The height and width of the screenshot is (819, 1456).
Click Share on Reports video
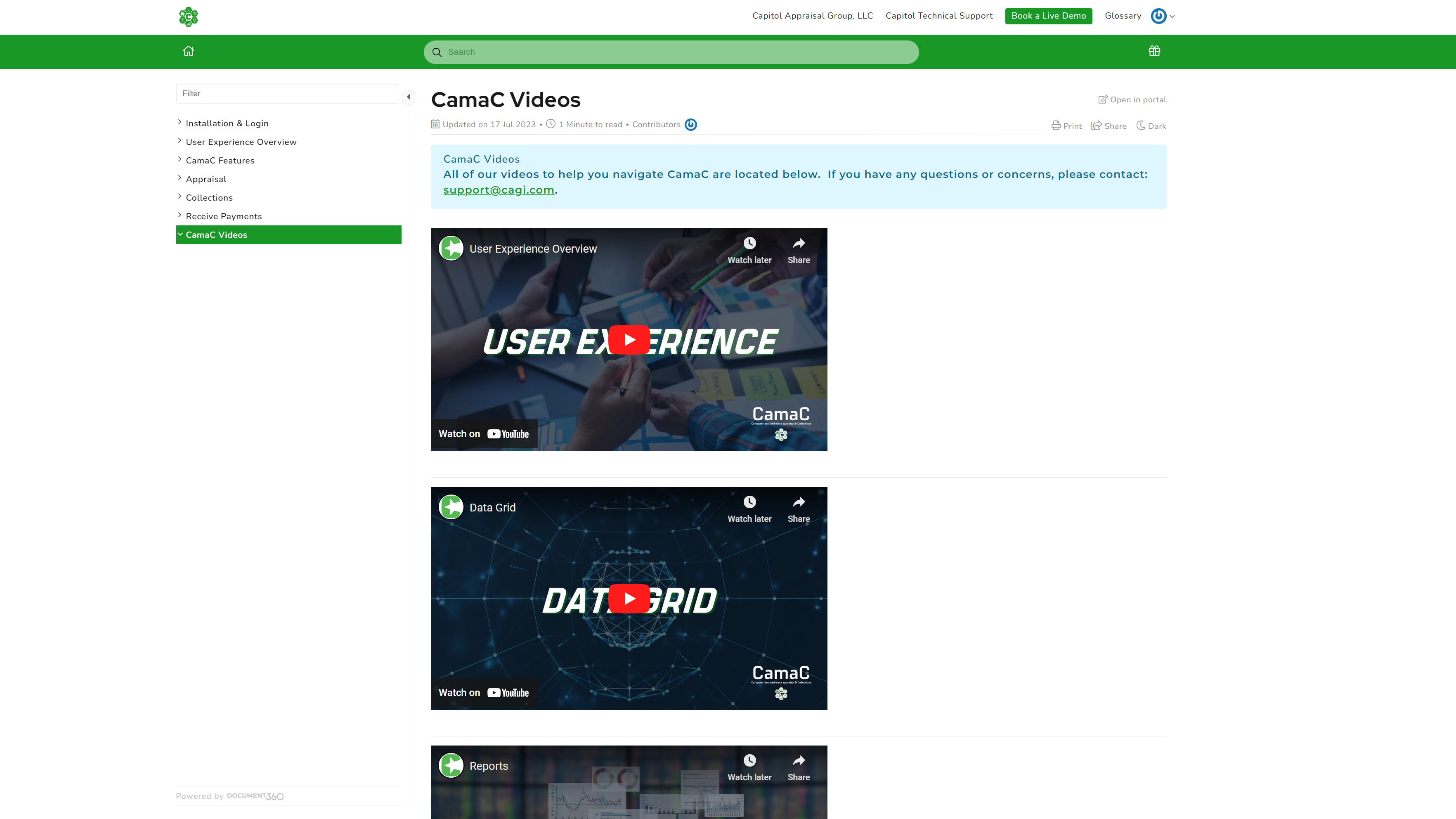pyautogui.click(x=799, y=767)
